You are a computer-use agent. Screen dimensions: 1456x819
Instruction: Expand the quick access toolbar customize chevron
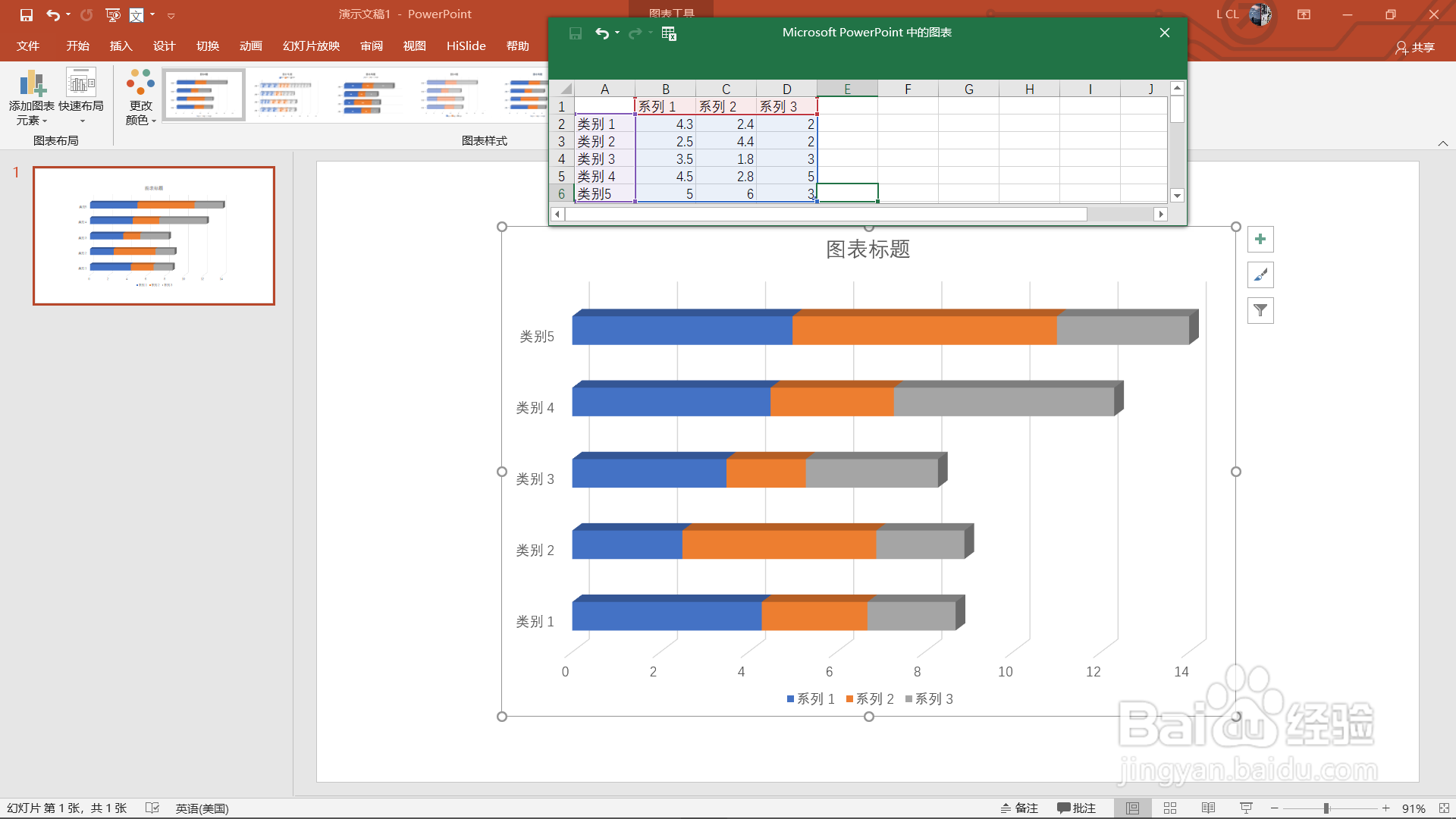(x=171, y=14)
